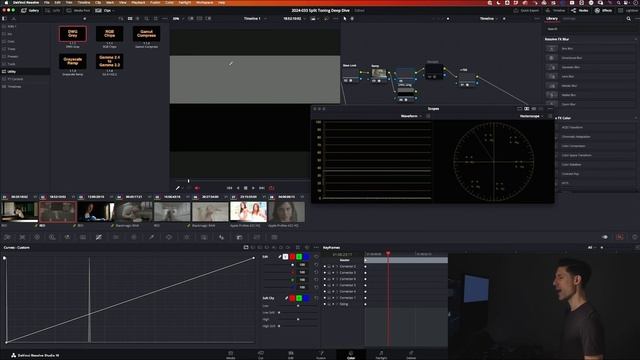Switch to the Edit page tab
This screenshot has height=360, width=640.
tap(291, 355)
